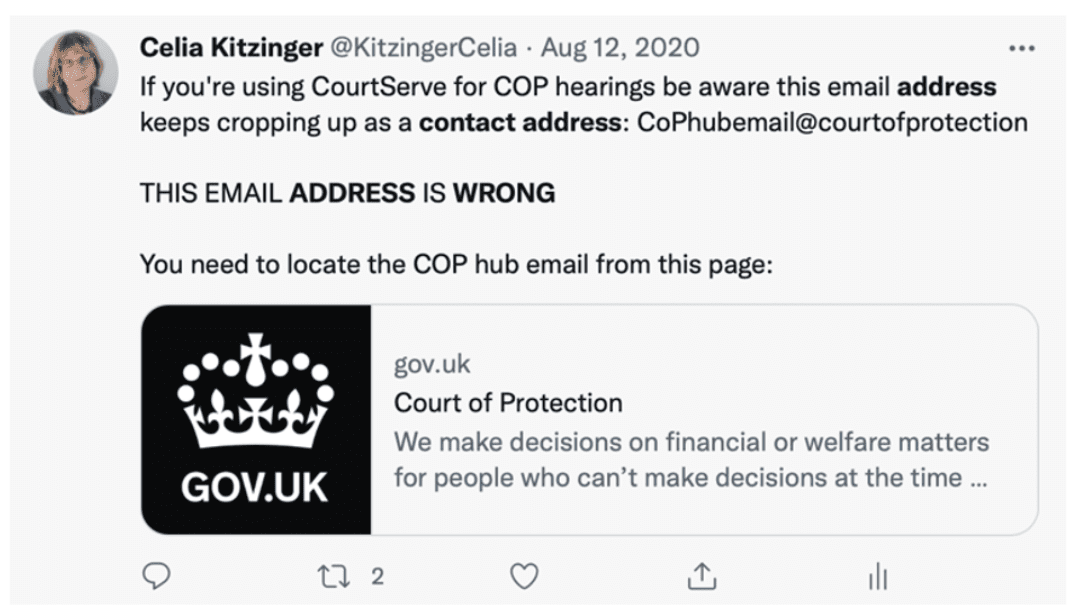Open the Court of Protection card title
Viewport: 1078px width, 608px height.
point(508,403)
